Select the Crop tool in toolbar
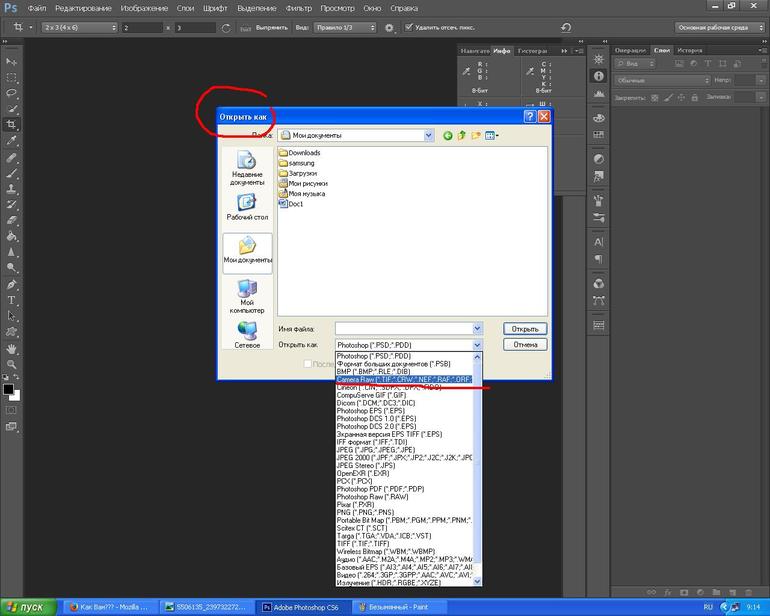770x616 pixels. tap(12, 124)
